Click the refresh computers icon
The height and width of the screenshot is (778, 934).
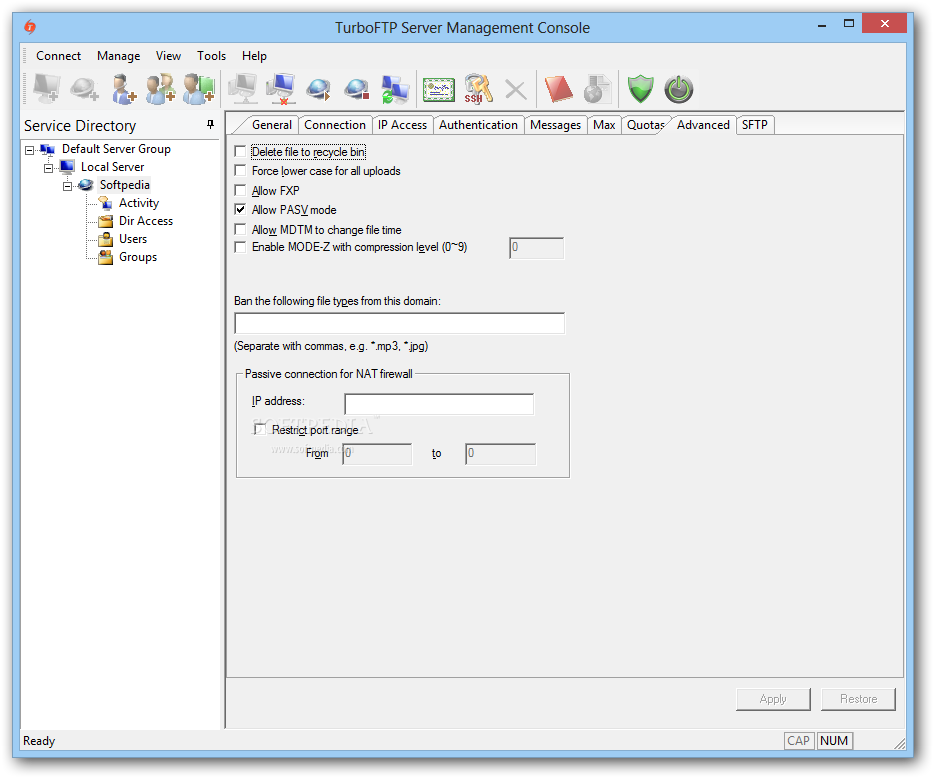pyautogui.click(x=395, y=89)
